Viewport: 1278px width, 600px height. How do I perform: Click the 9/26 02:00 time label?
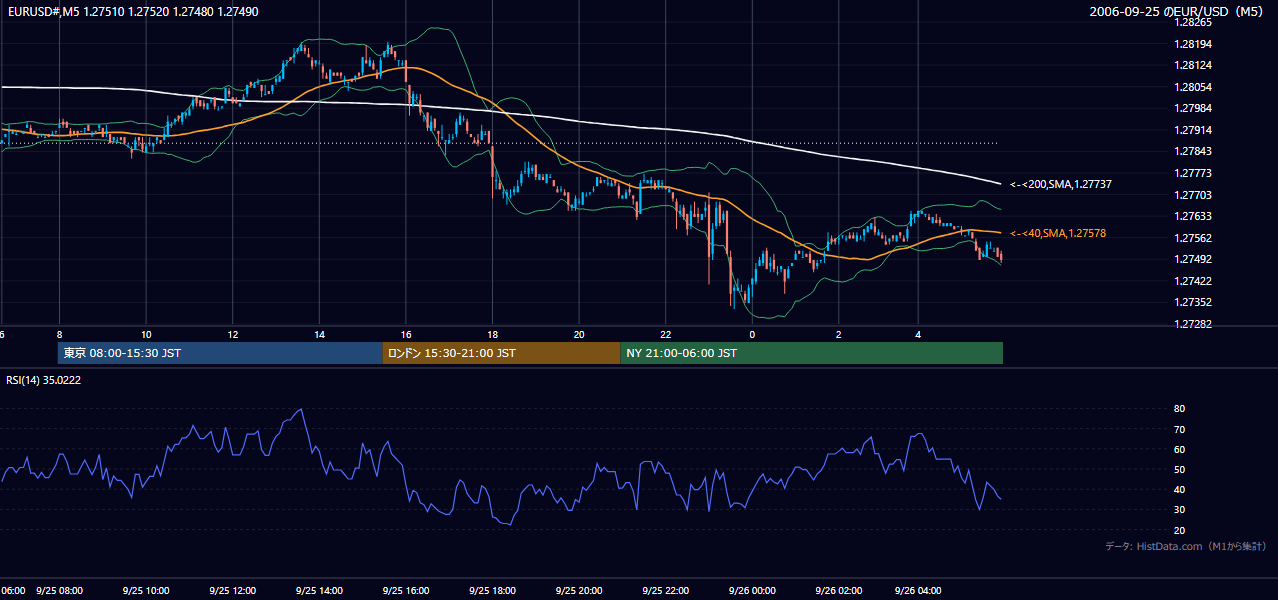pos(839,590)
